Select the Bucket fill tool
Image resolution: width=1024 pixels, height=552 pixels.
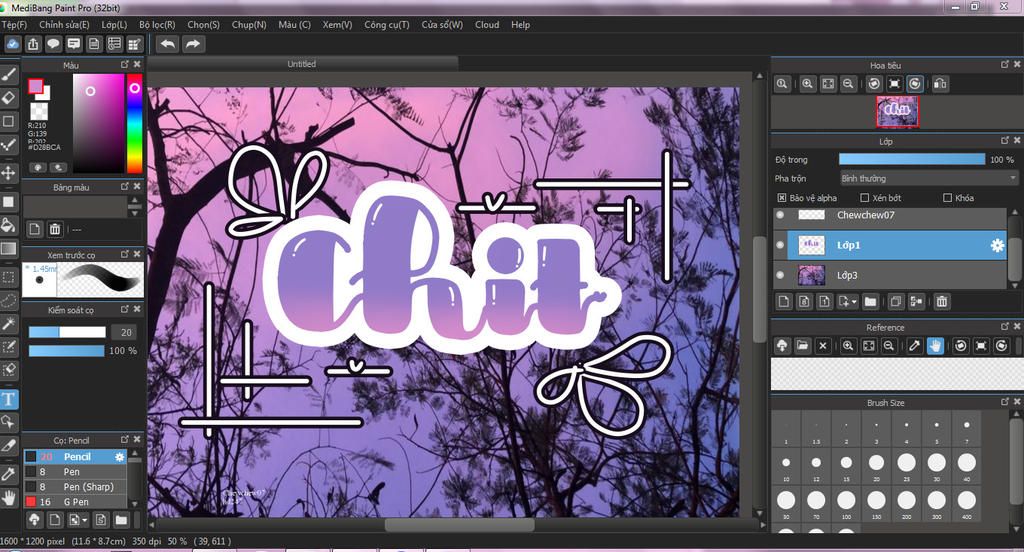(8, 225)
